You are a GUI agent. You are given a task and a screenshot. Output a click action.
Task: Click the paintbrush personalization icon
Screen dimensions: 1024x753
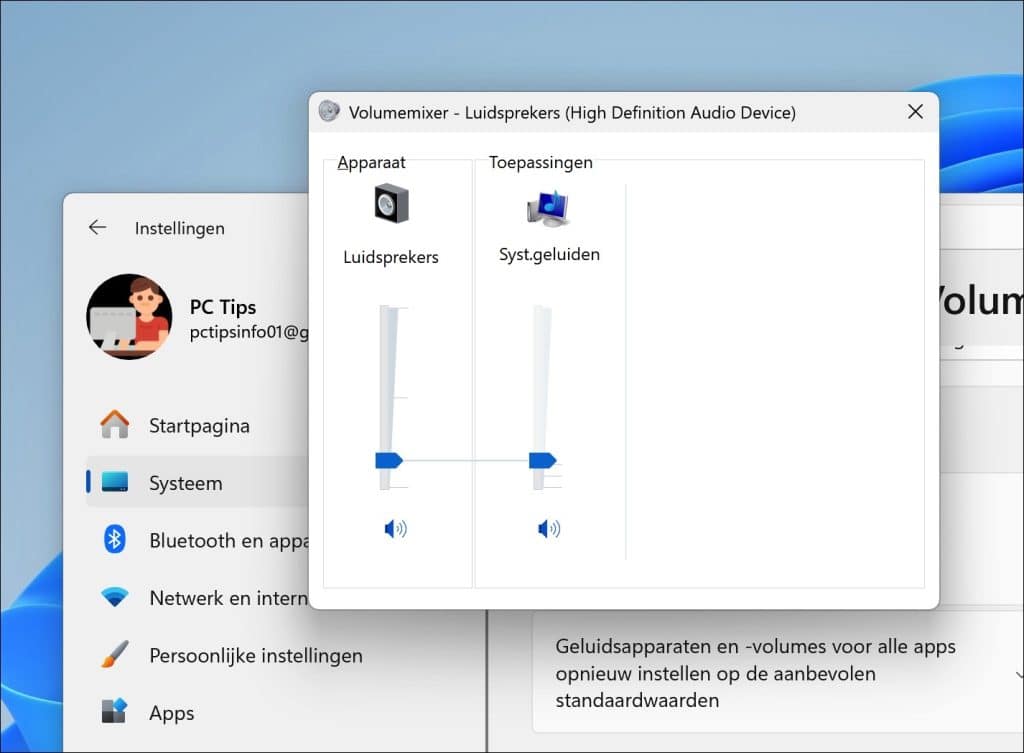(115, 656)
